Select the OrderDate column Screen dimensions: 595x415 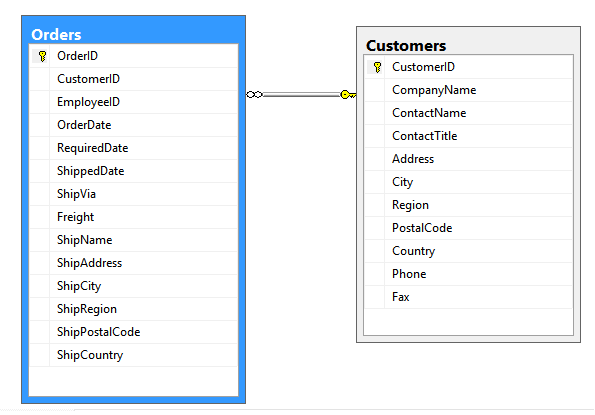[134, 125]
